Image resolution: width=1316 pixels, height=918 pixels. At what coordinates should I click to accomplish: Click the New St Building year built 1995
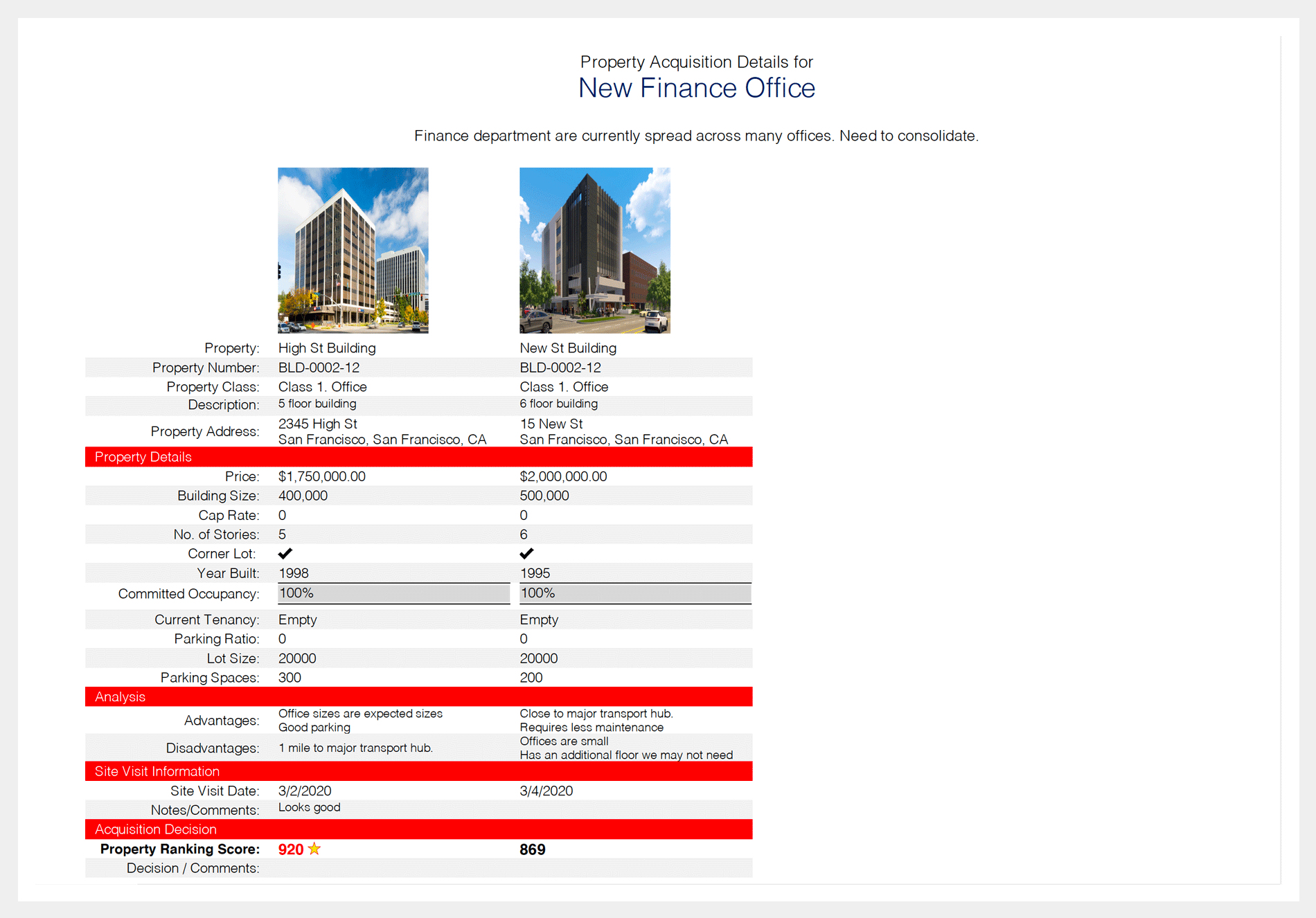coord(535,573)
